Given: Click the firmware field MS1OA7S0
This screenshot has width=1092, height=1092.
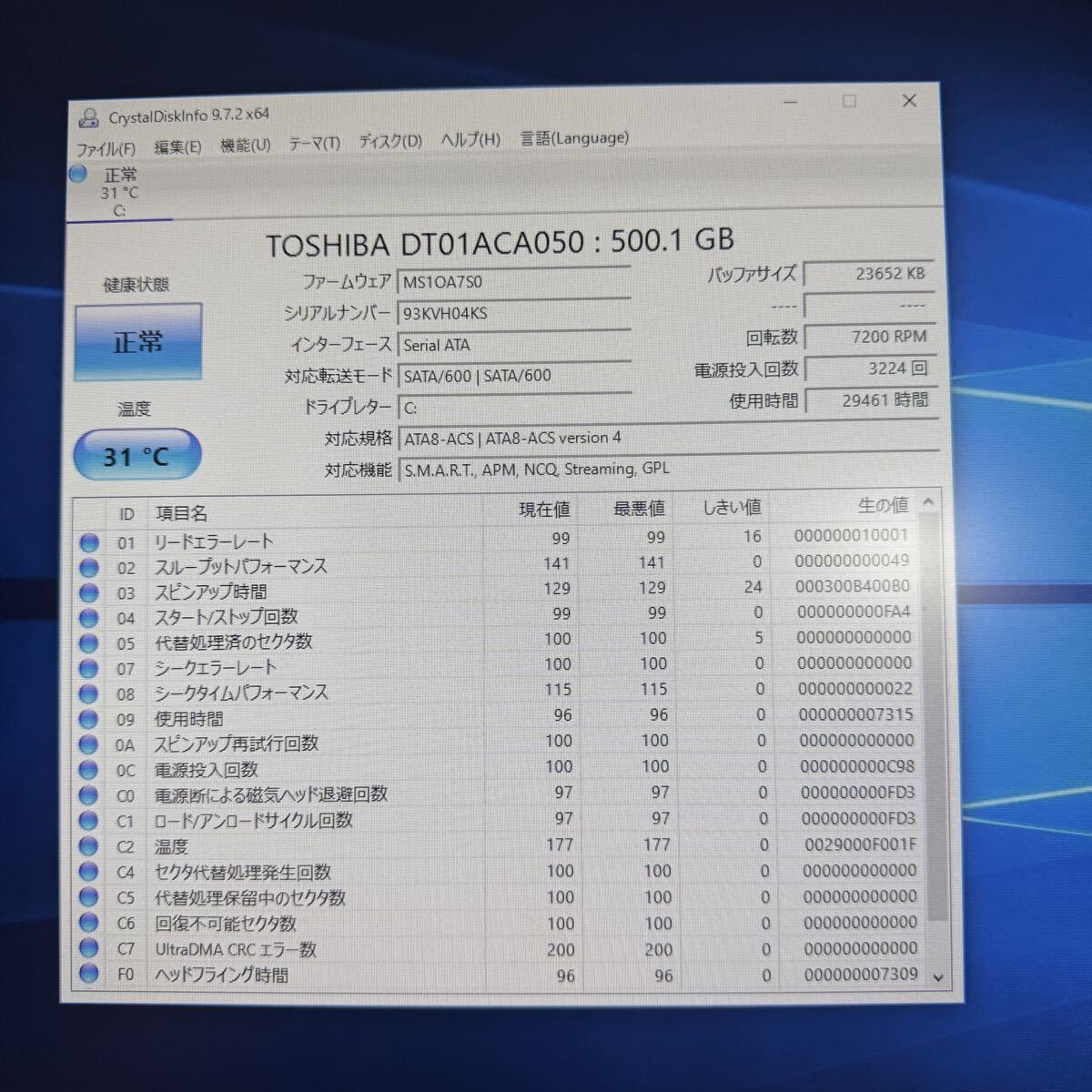Looking at the screenshot, I should click(x=514, y=281).
